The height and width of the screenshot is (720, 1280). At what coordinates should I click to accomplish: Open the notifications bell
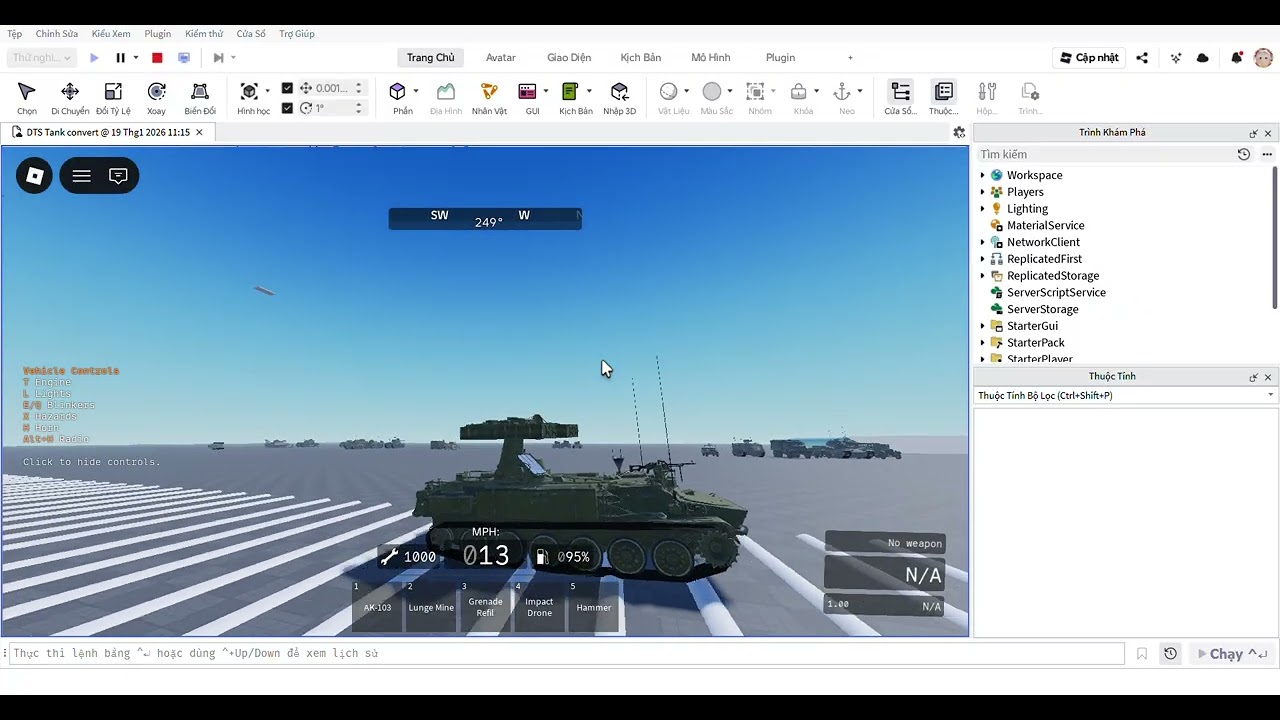[x=1237, y=58]
